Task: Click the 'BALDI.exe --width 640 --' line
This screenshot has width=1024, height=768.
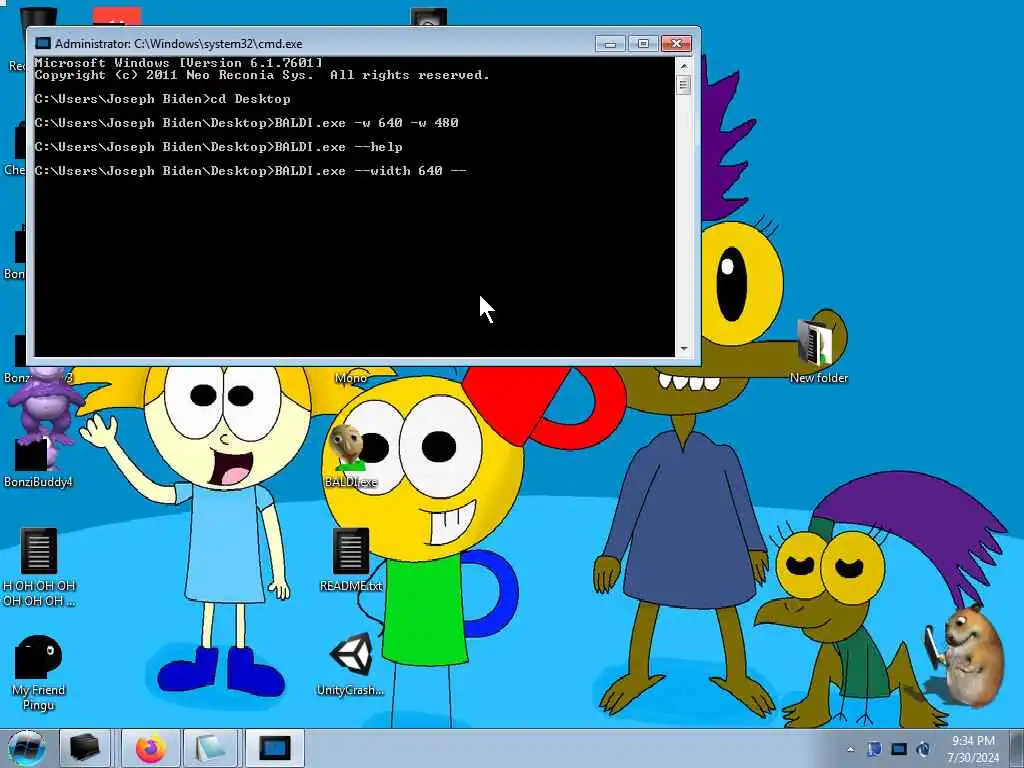Action: (x=250, y=171)
